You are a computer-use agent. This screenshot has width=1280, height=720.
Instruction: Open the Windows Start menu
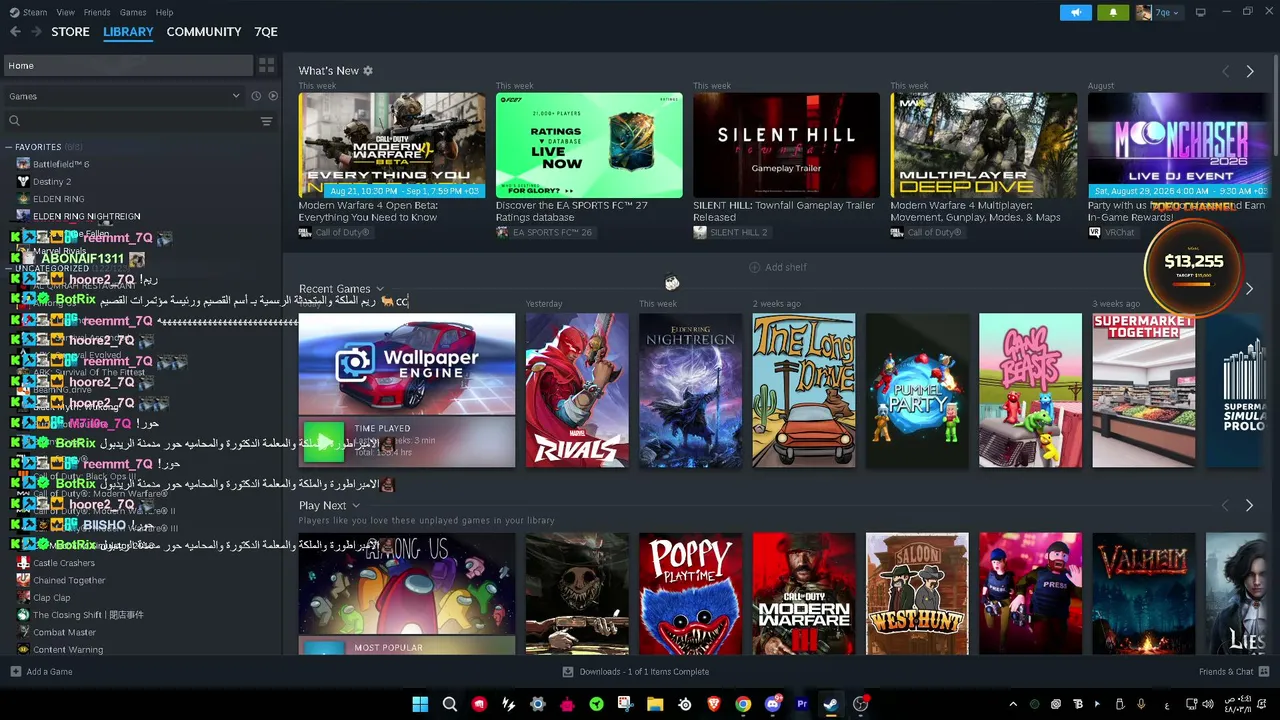coord(420,704)
